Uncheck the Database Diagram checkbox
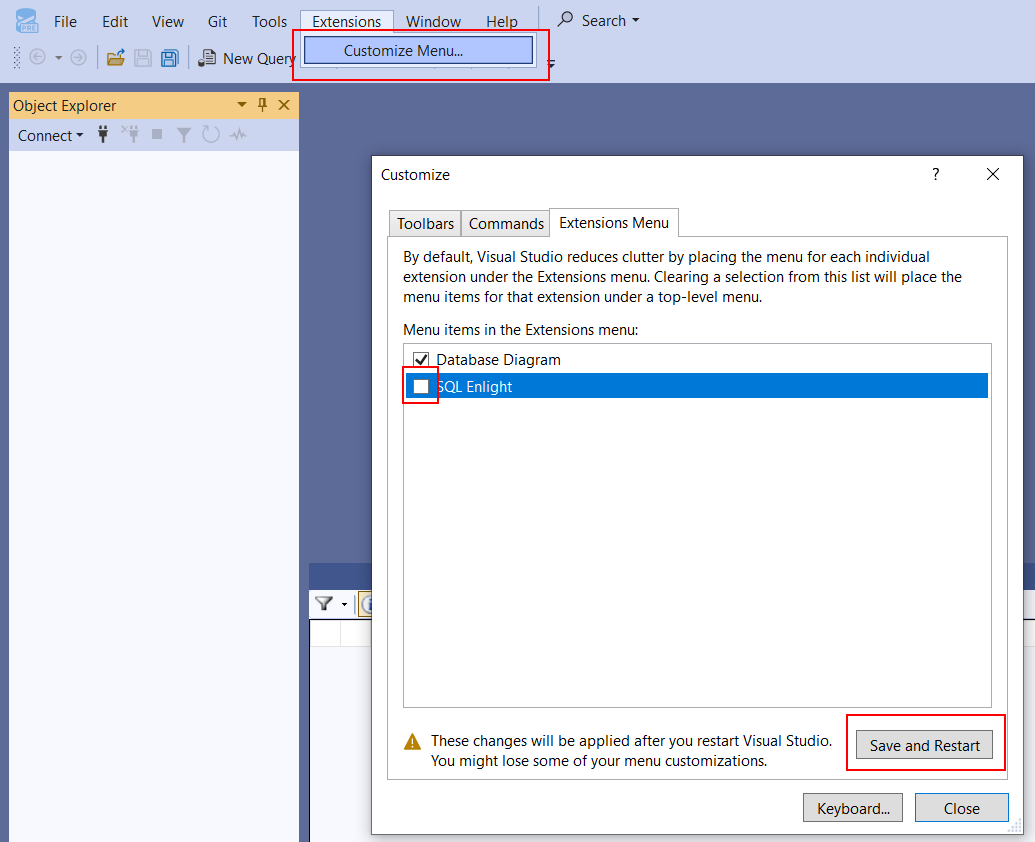The height and width of the screenshot is (842, 1035). (x=421, y=359)
